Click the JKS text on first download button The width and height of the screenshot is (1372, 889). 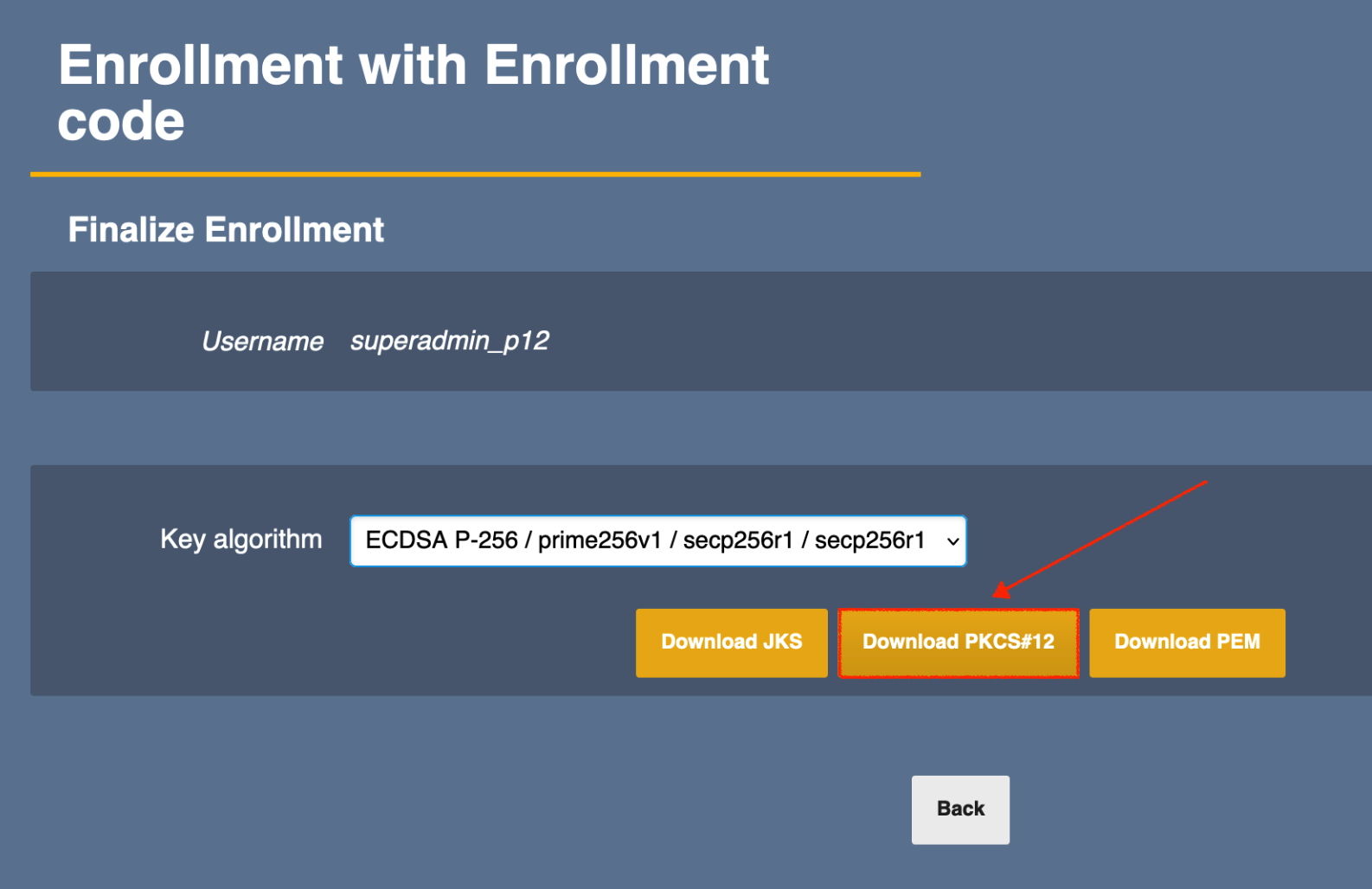click(x=782, y=643)
